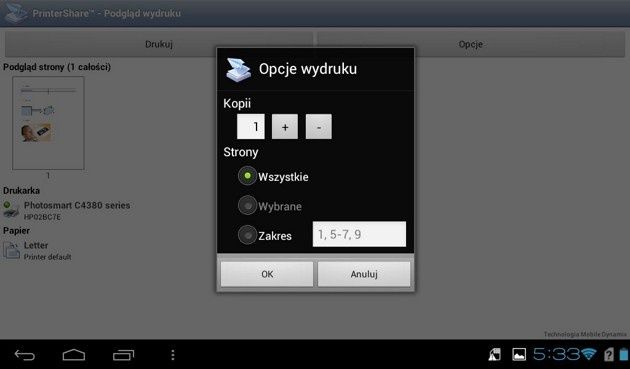Tap the PrinterShare notification icon in status bar
The image size is (630, 369).
pyautogui.click(x=495, y=354)
